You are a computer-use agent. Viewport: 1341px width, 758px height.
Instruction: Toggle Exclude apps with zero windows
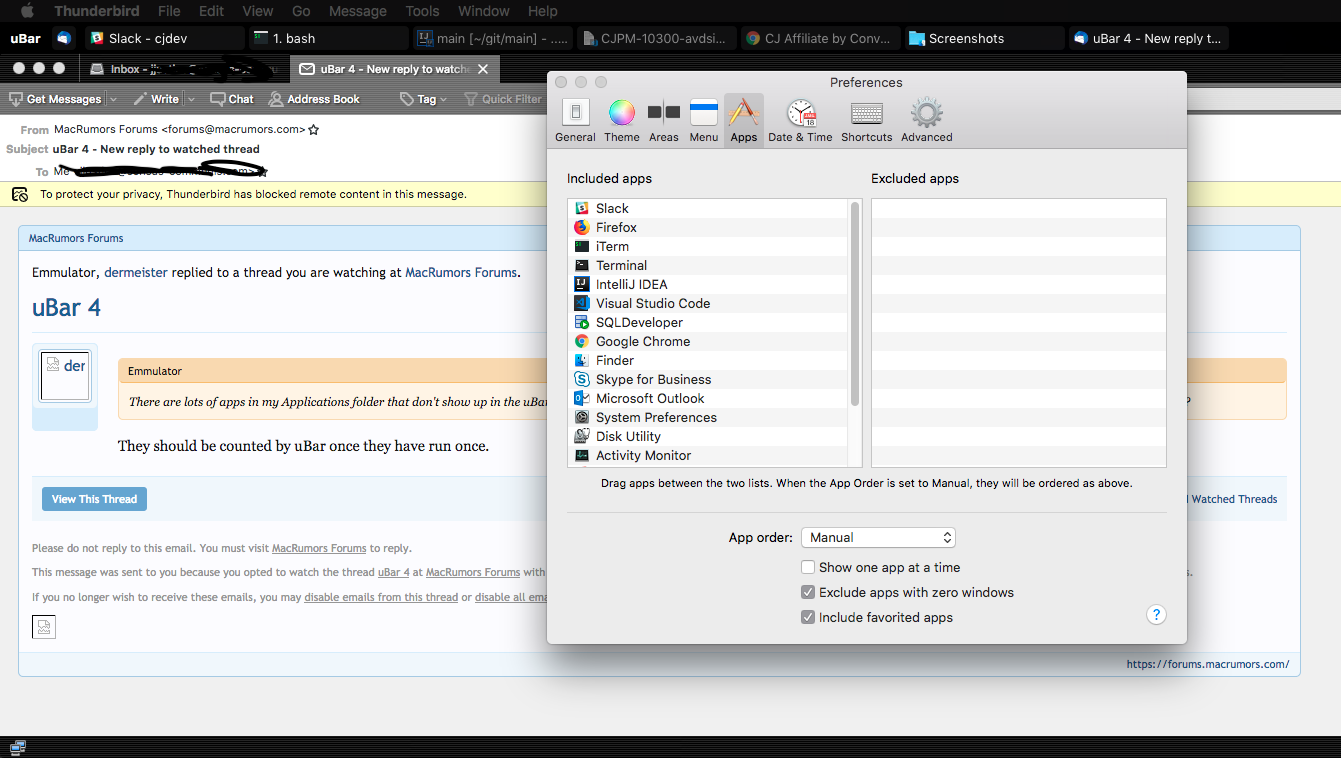(x=808, y=592)
